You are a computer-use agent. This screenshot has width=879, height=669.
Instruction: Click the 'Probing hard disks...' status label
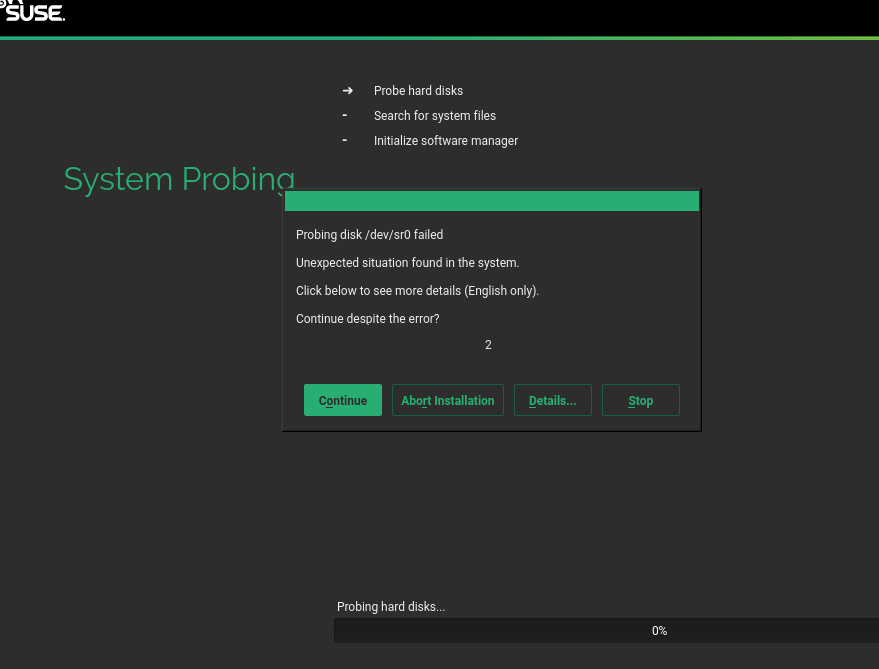click(391, 607)
